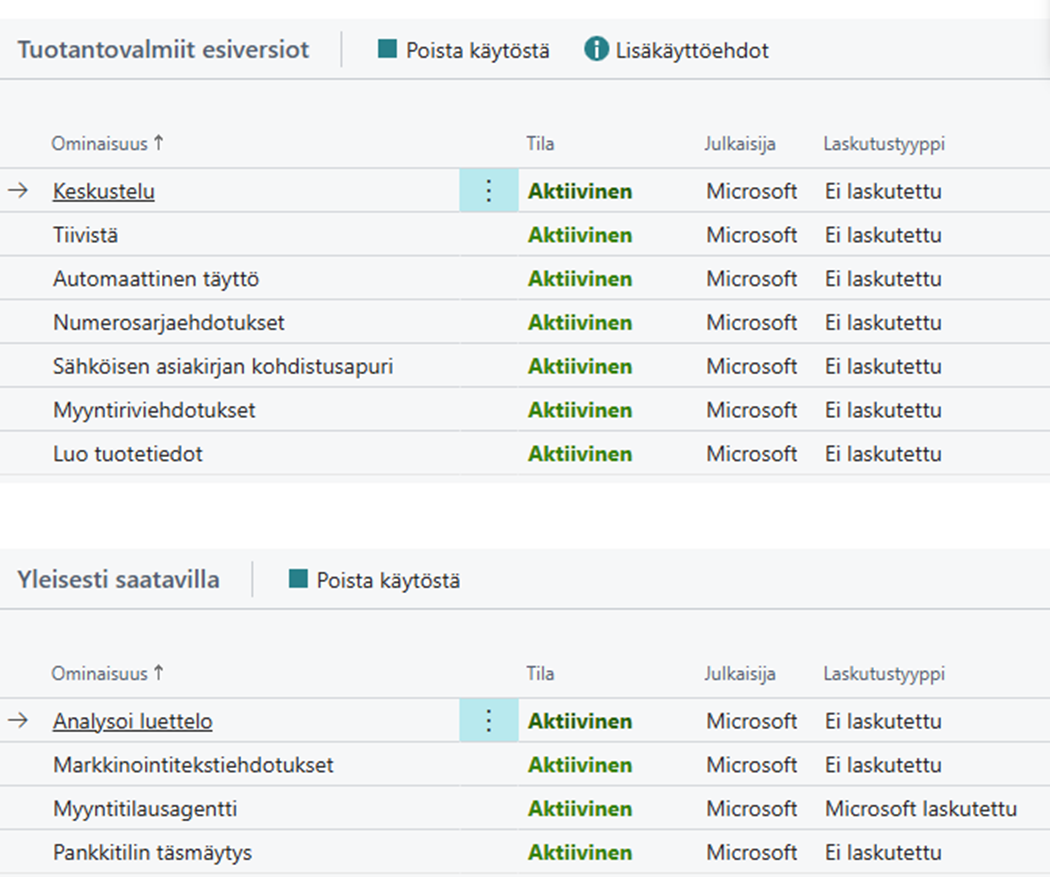This screenshot has height=877, width=1050.
Task: Select the Markkinointitekstiehdotukset row
Action: (193, 765)
